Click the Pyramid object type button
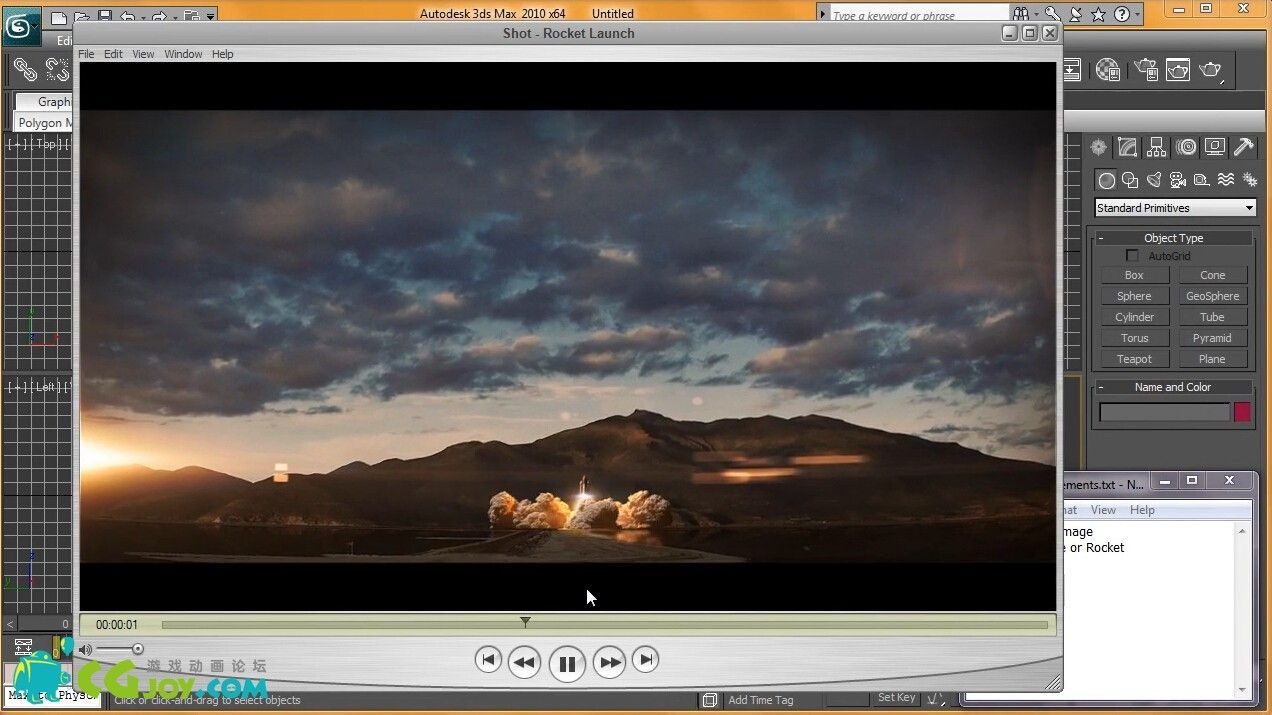This screenshot has width=1272, height=715. (1212, 338)
